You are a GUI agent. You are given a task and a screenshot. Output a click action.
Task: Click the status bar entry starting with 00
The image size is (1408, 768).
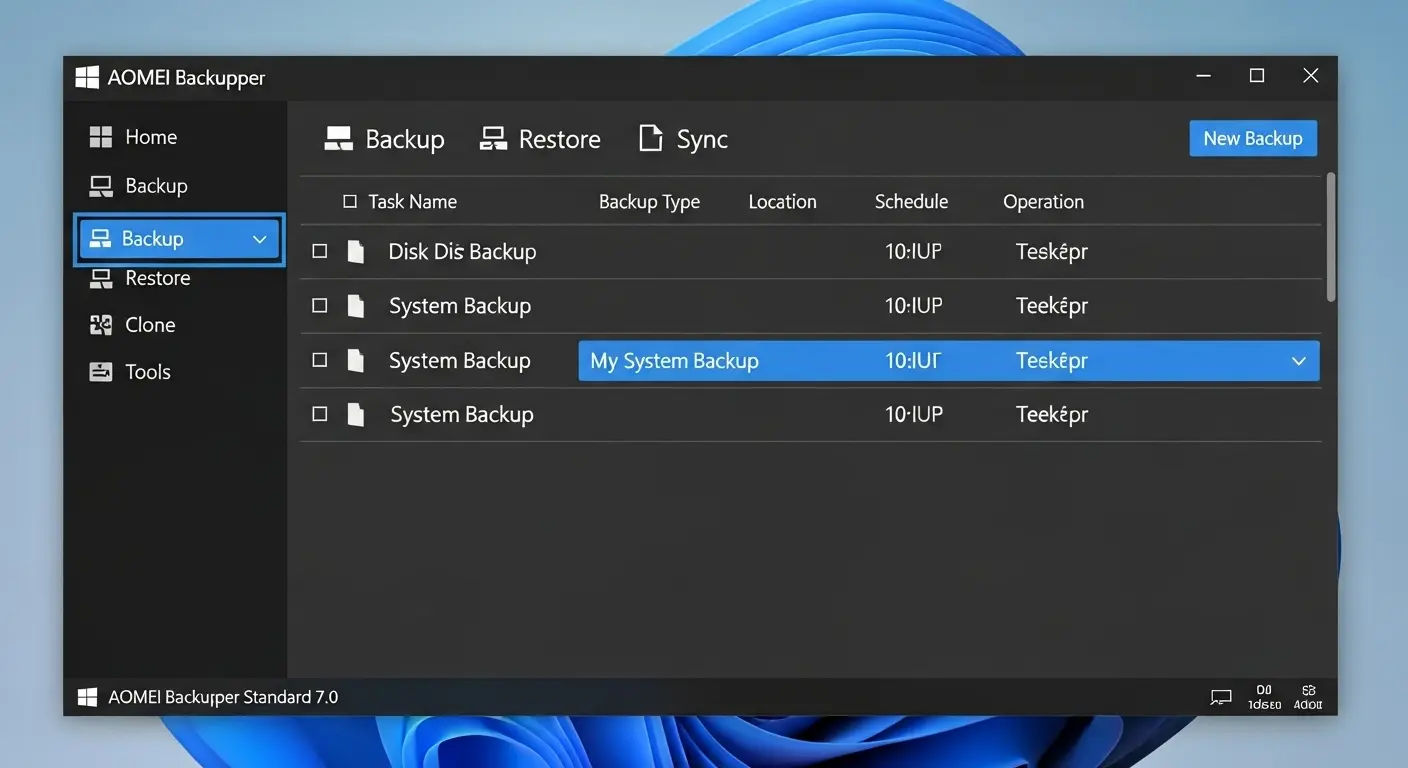click(1264, 697)
